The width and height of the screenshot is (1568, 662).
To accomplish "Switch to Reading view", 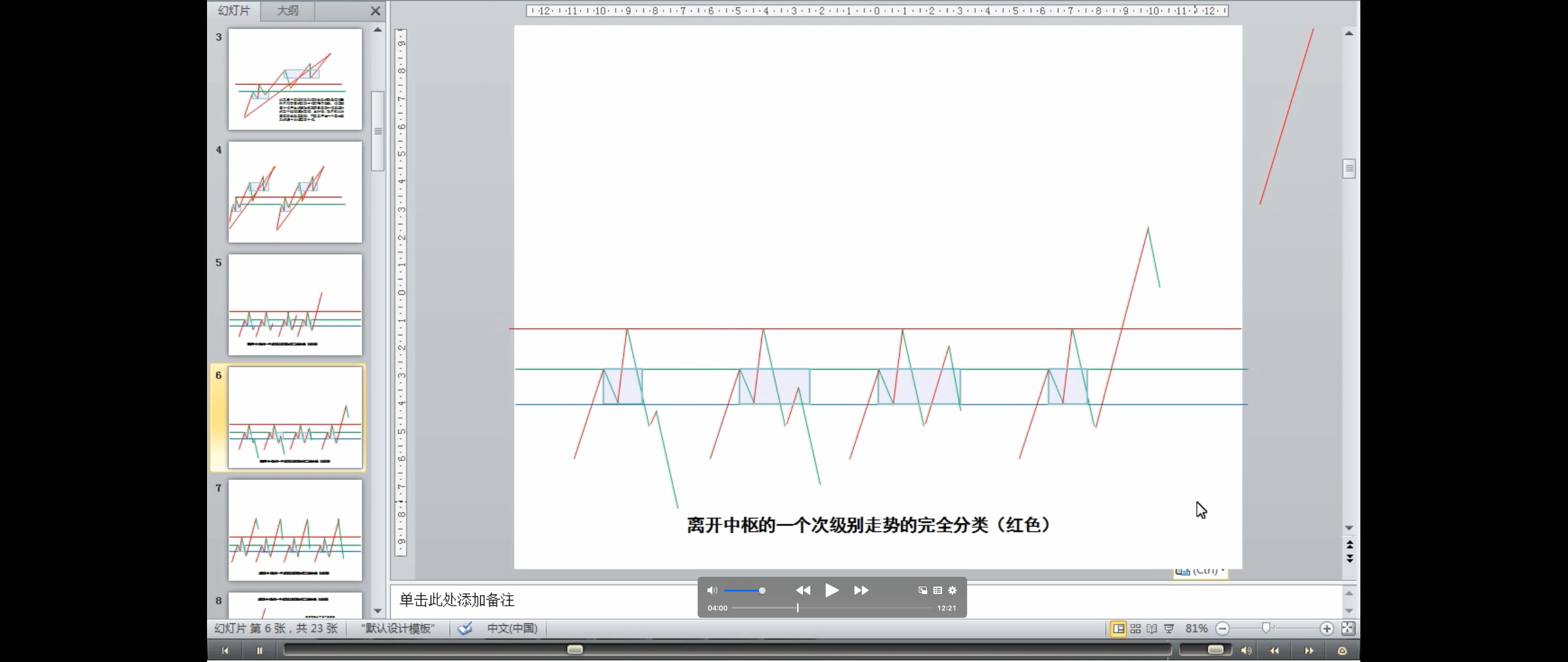I will pos(1151,628).
